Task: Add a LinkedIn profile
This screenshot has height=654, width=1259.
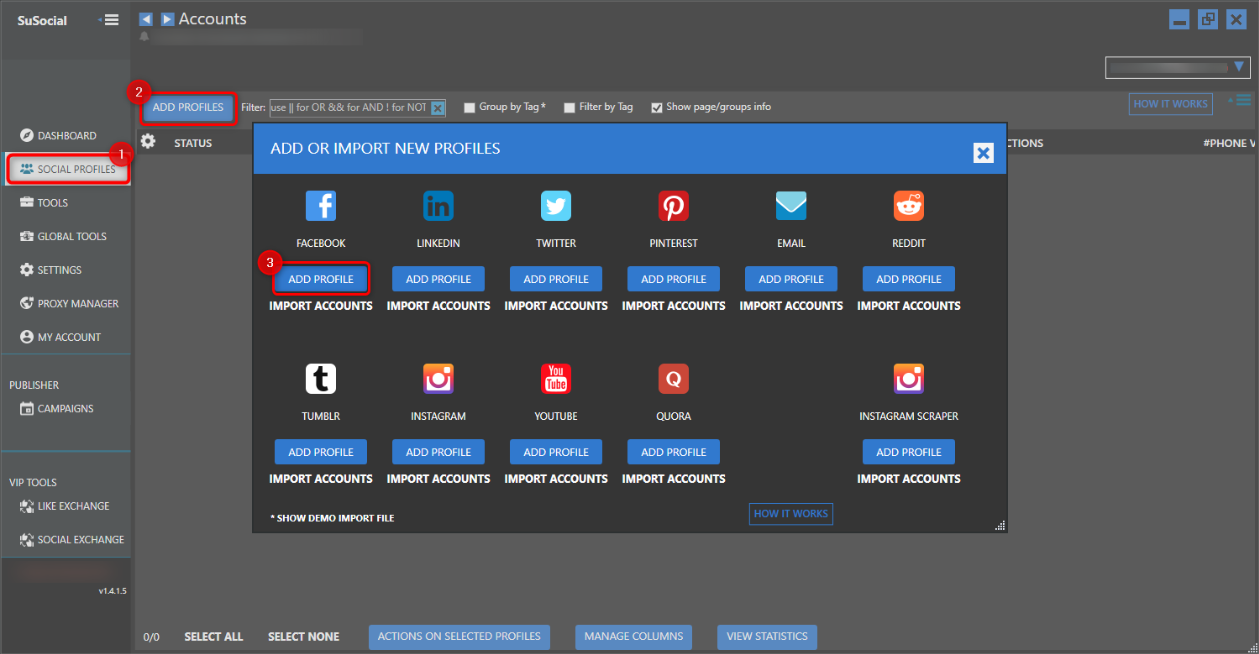Action: [438, 279]
